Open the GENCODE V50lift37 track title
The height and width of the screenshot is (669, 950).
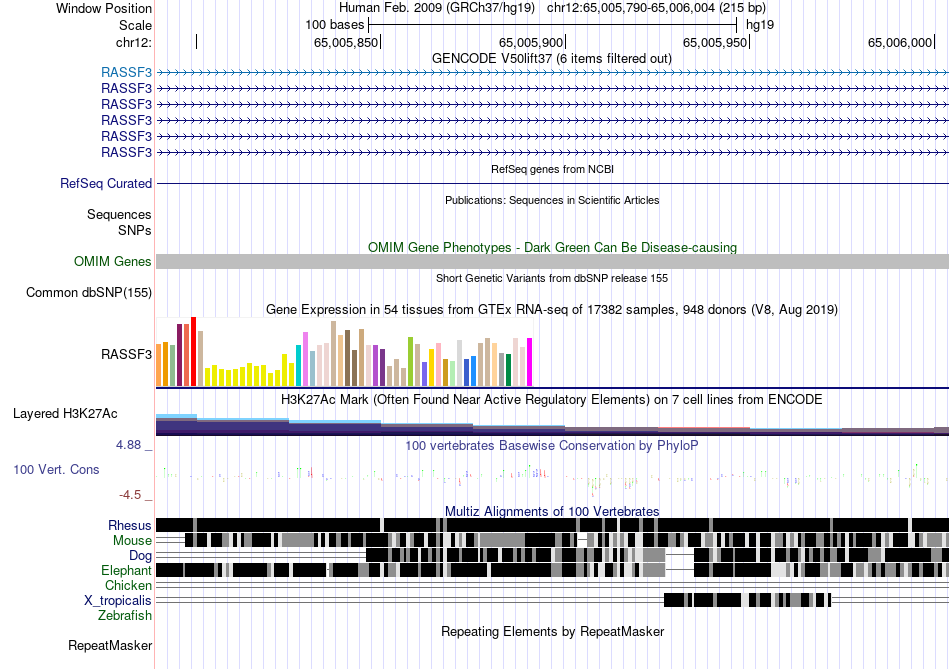pos(551,59)
